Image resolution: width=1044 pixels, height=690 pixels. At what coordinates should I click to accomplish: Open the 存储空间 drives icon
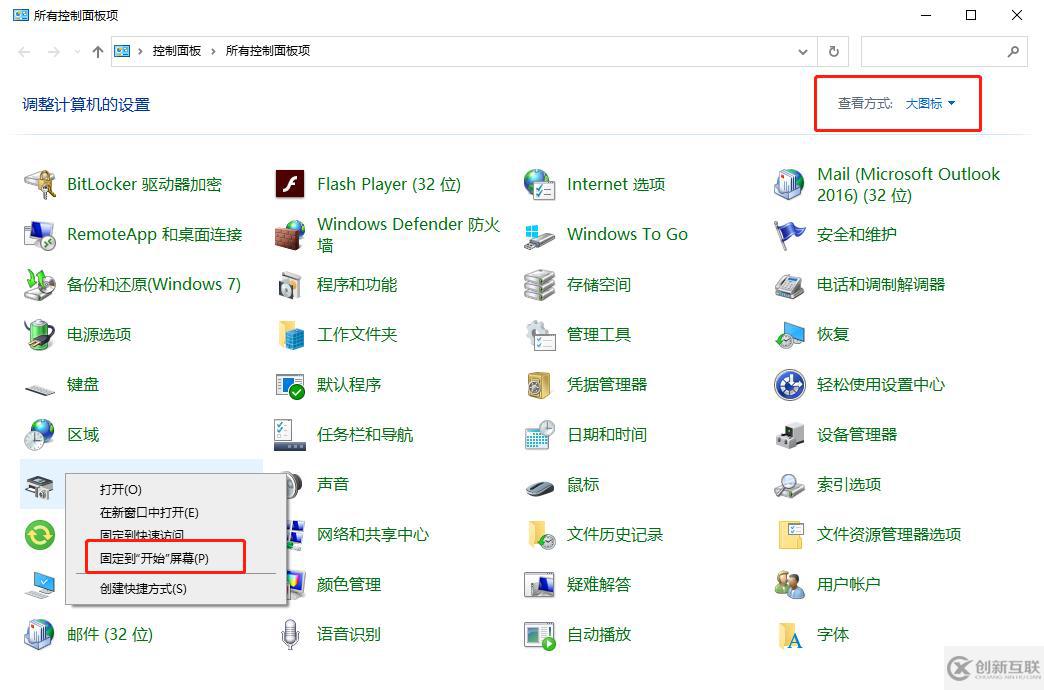point(539,285)
